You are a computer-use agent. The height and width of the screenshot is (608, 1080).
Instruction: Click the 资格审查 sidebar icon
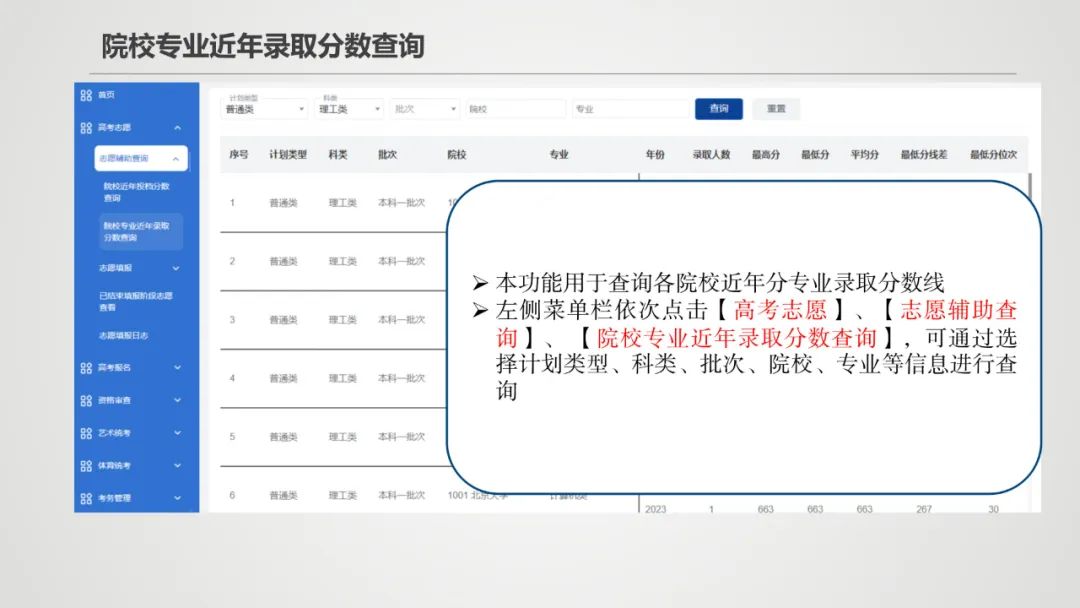tap(84, 400)
